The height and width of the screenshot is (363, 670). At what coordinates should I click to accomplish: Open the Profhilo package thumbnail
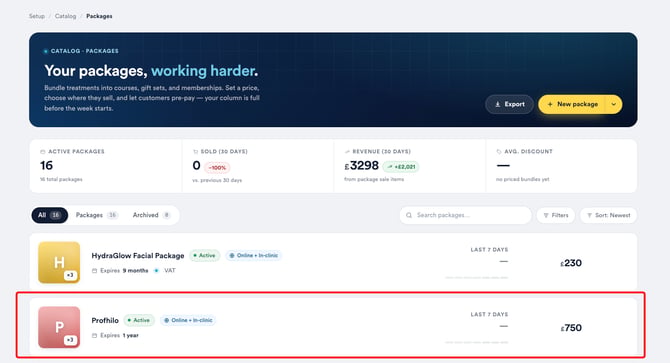click(59, 327)
